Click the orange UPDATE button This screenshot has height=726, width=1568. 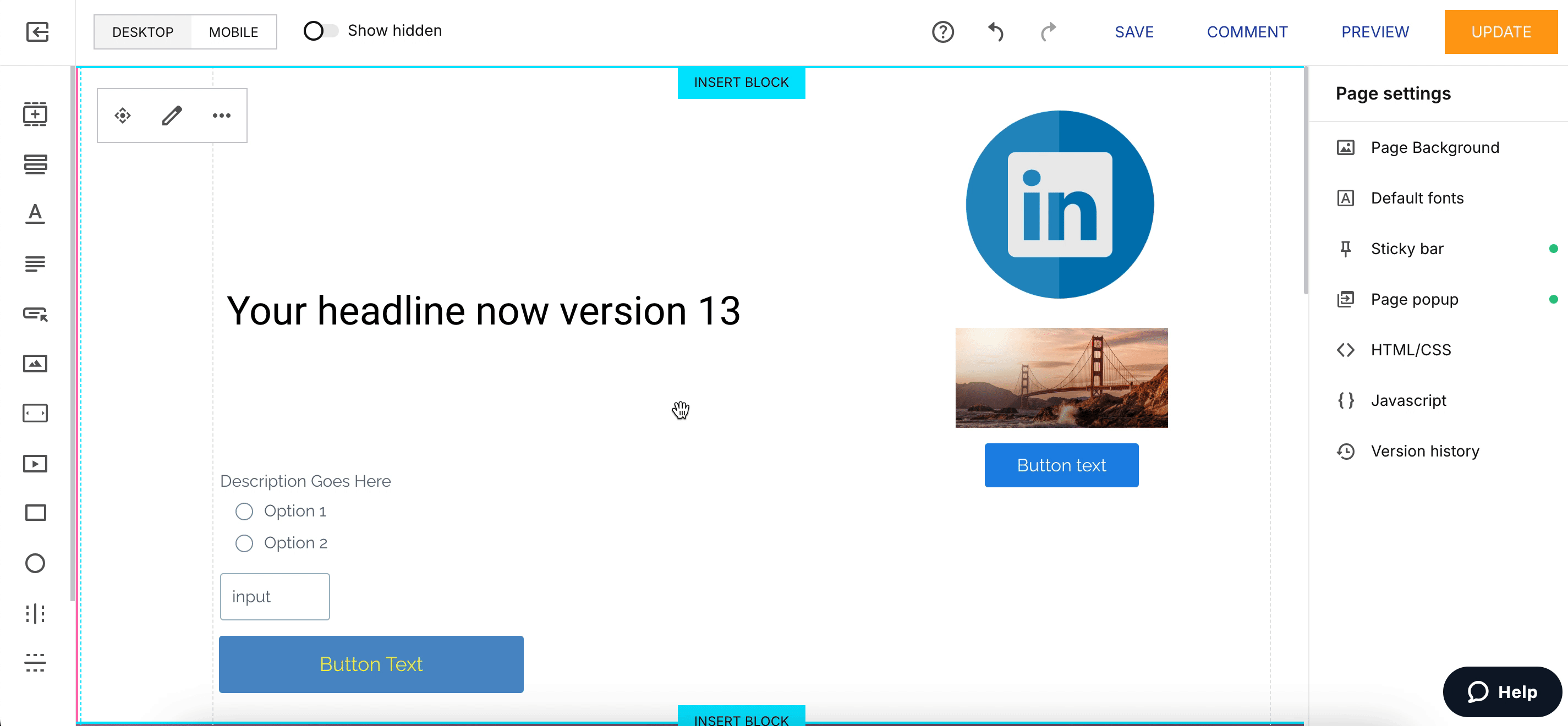(x=1501, y=32)
